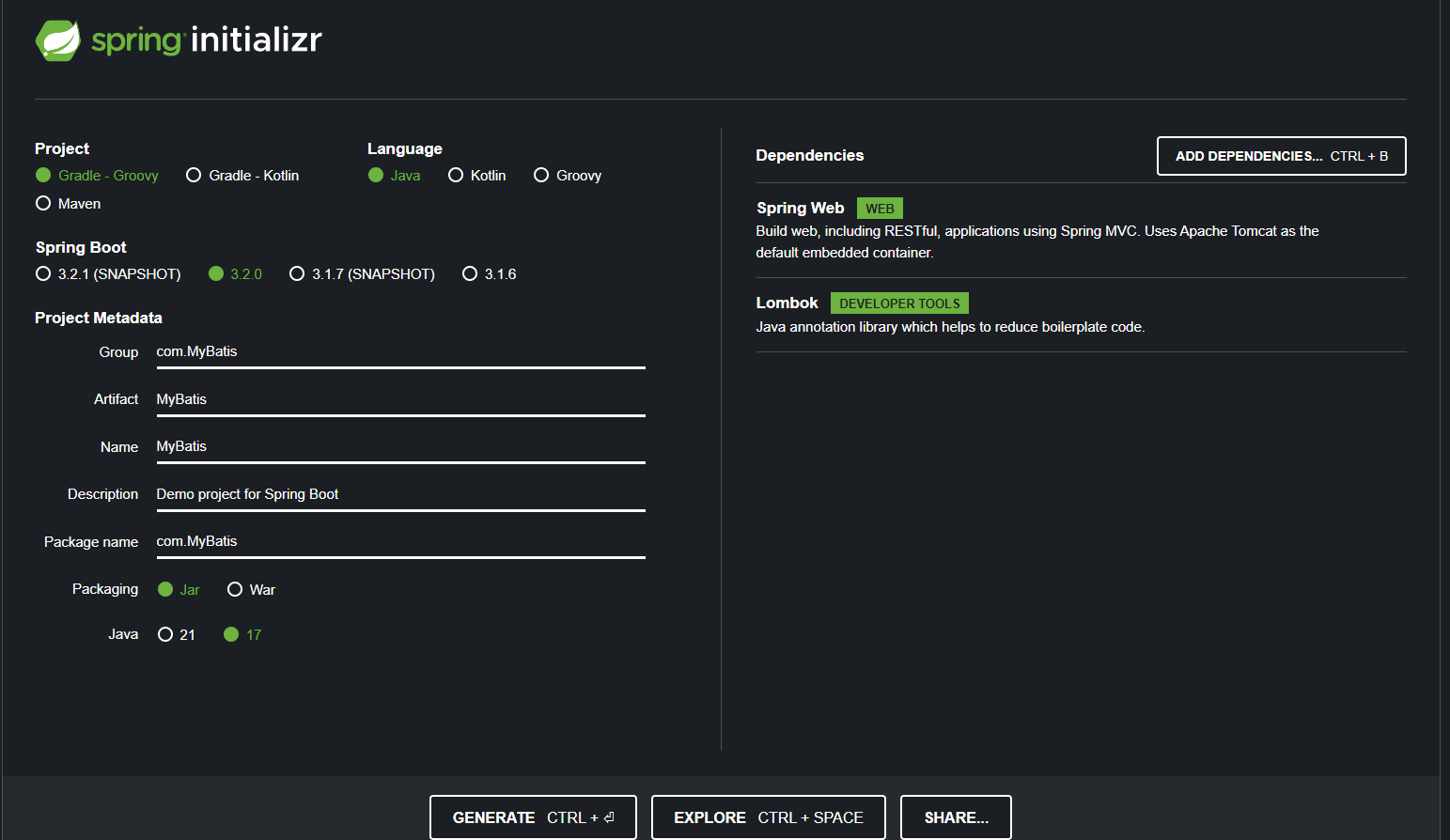The height and width of the screenshot is (840, 1450).
Task: Click the Explore button
Action: (769, 817)
